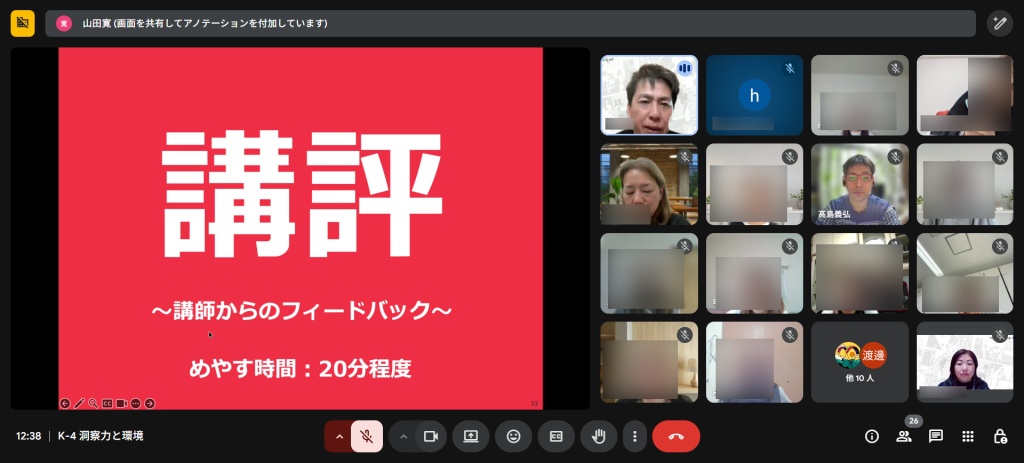1024x463 pixels.
Task: Open the activities grid panel
Action: point(968,436)
